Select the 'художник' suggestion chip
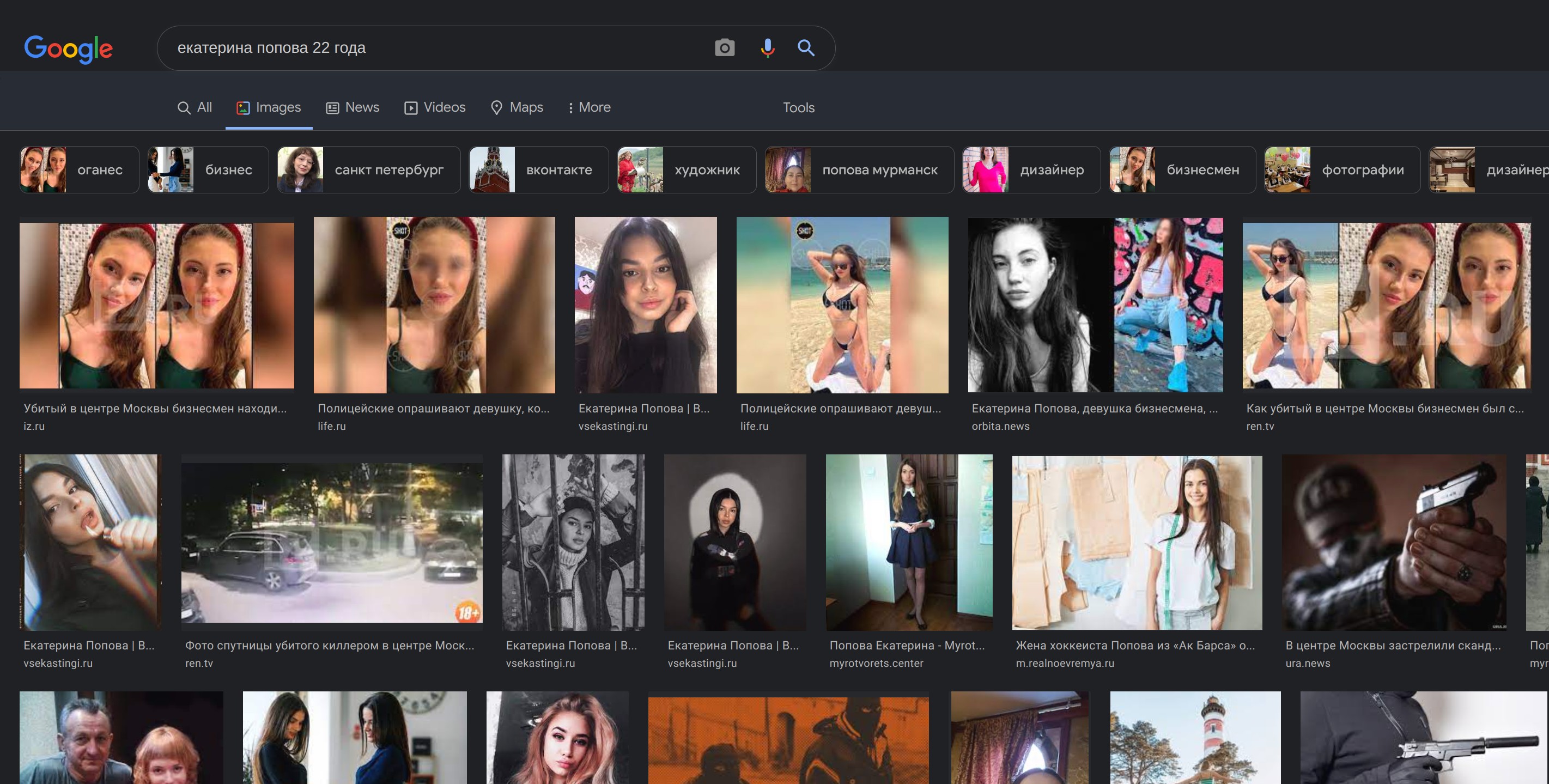This screenshot has height=784, width=1549. [686, 170]
